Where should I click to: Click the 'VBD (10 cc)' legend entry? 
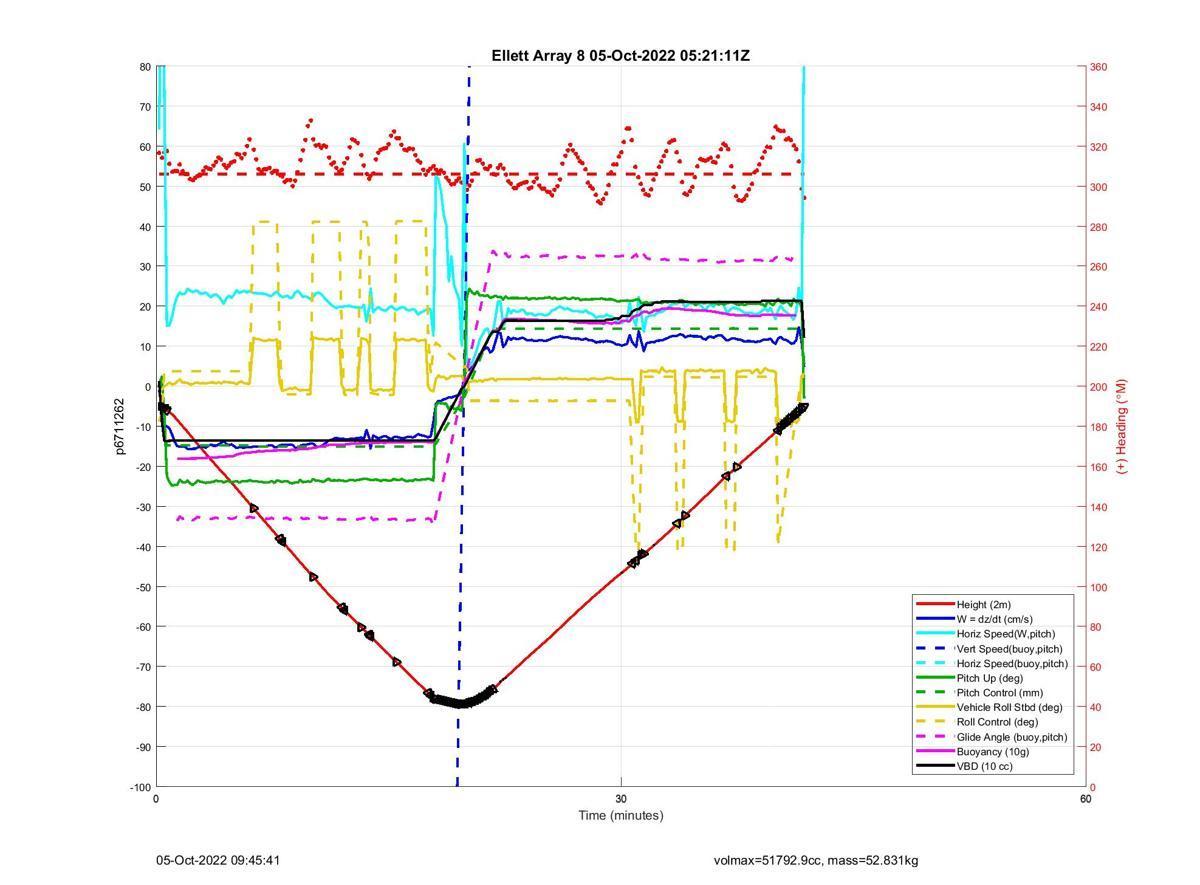tap(991, 766)
